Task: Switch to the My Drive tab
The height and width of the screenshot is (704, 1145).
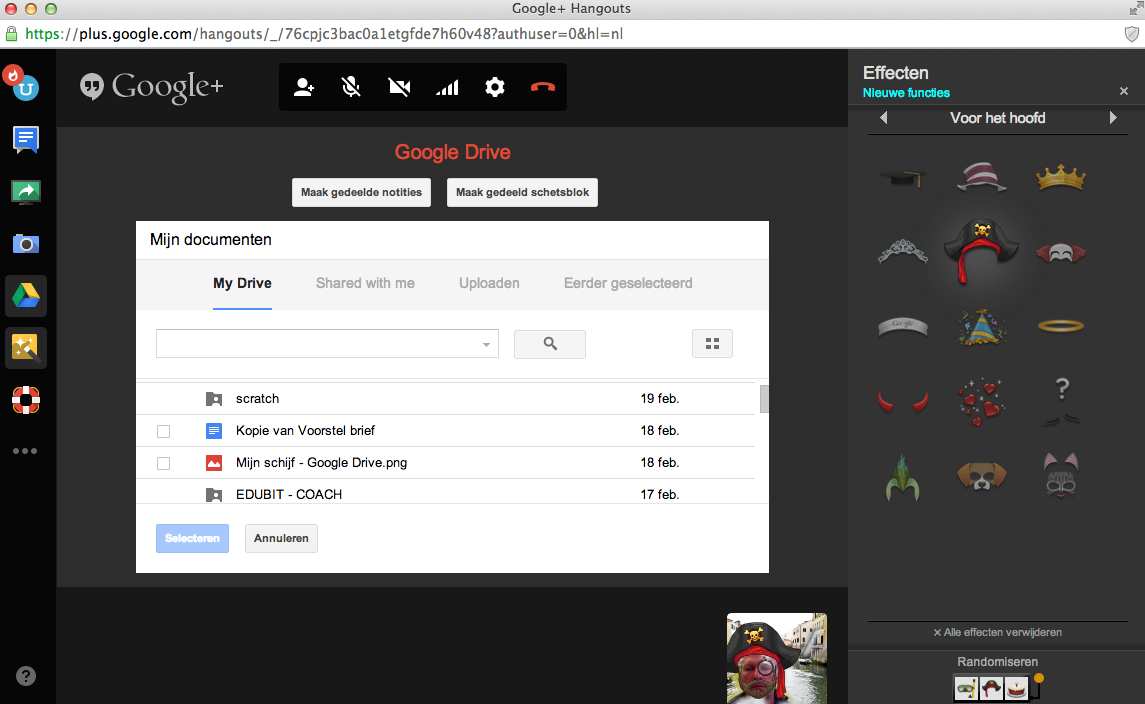Action: pos(242,283)
